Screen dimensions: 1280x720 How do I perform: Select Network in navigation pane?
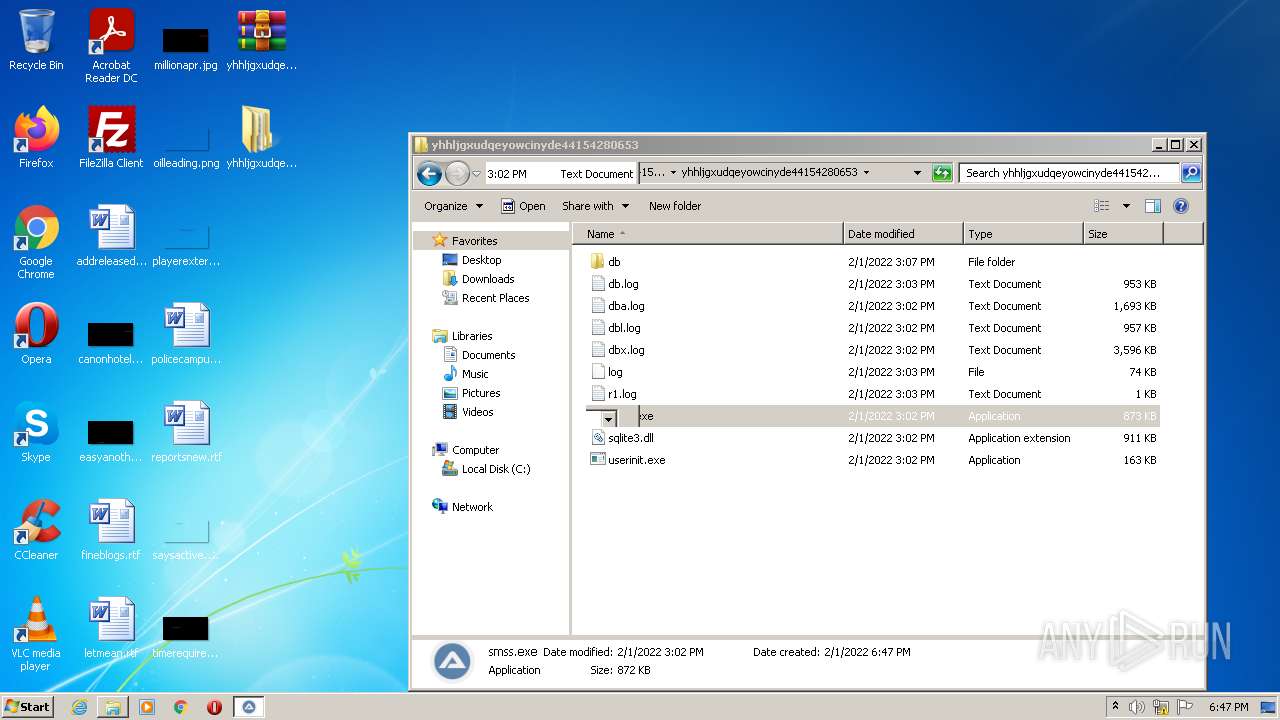pyautogui.click(x=472, y=507)
